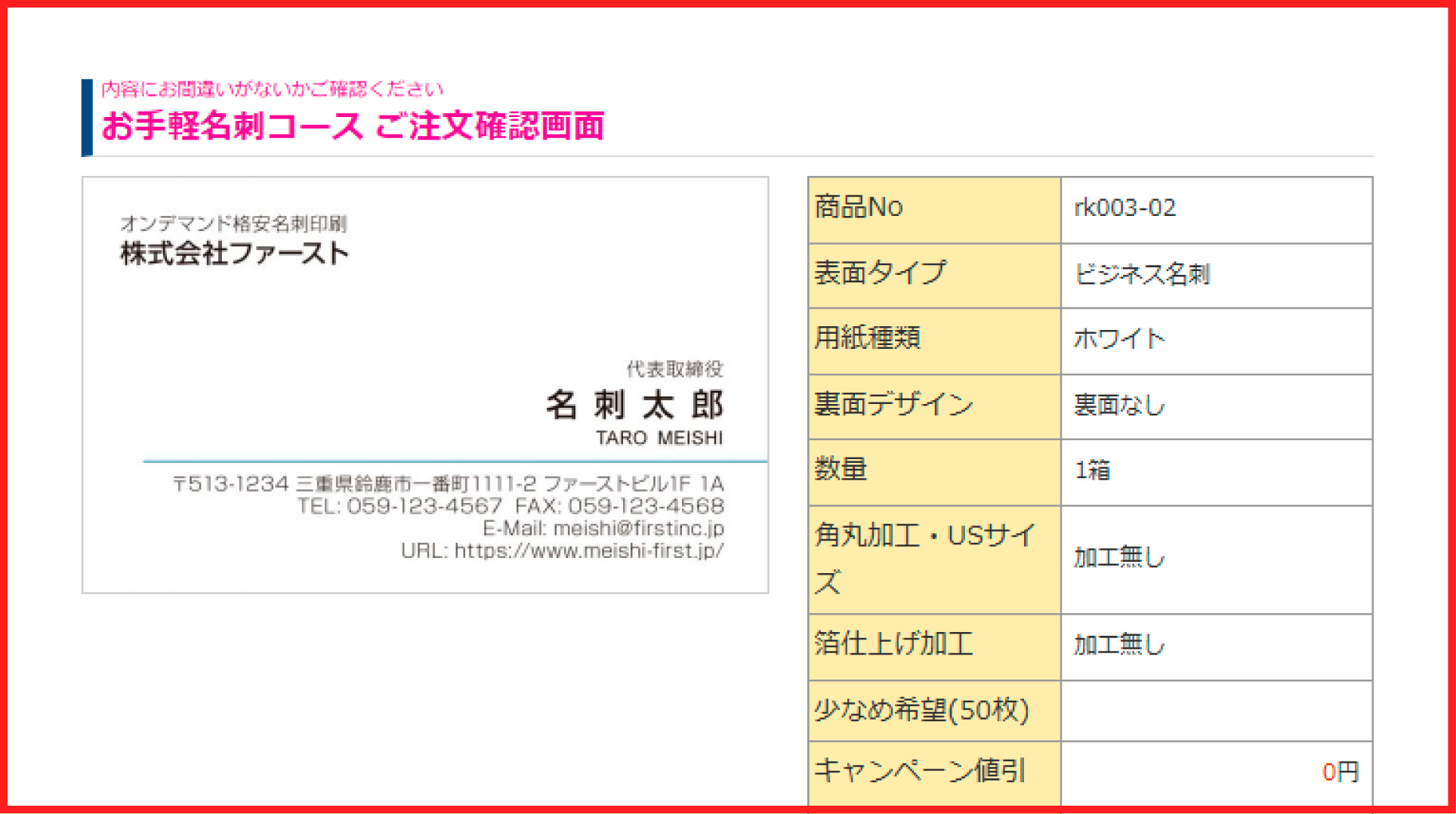
Task: Click the page title お手軽名刺コース ご注文確認画面
Action: (353, 125)
